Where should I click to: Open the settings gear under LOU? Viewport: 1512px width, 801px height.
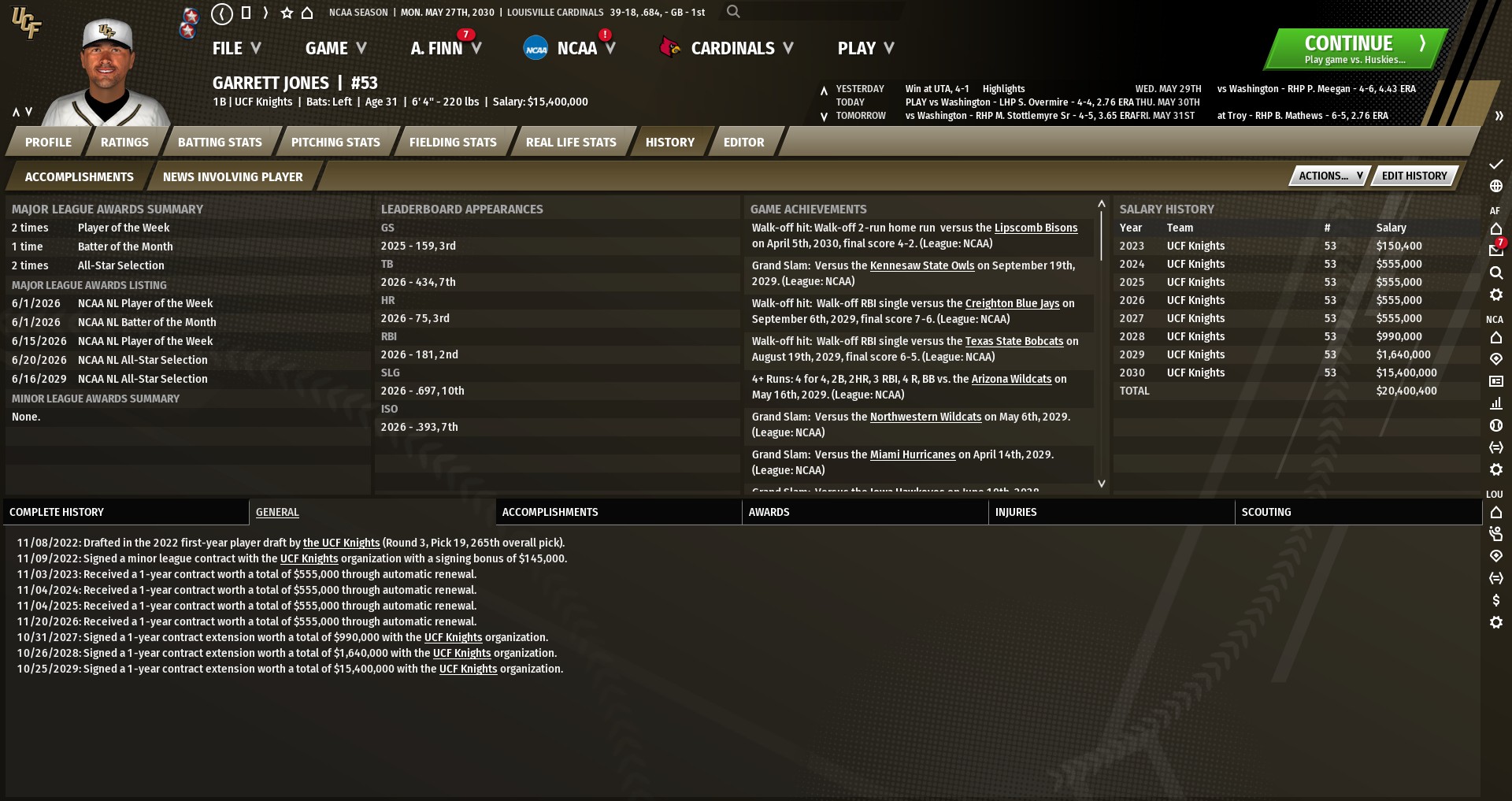(x=1496, y=622)
